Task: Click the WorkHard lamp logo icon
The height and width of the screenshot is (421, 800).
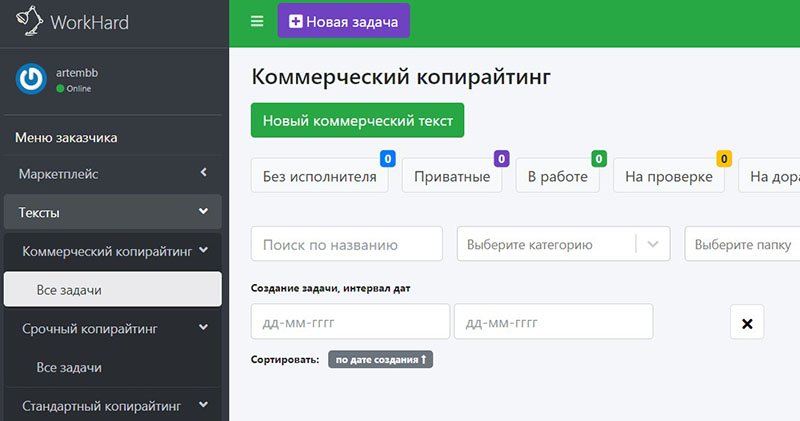Action: [30, 21]
